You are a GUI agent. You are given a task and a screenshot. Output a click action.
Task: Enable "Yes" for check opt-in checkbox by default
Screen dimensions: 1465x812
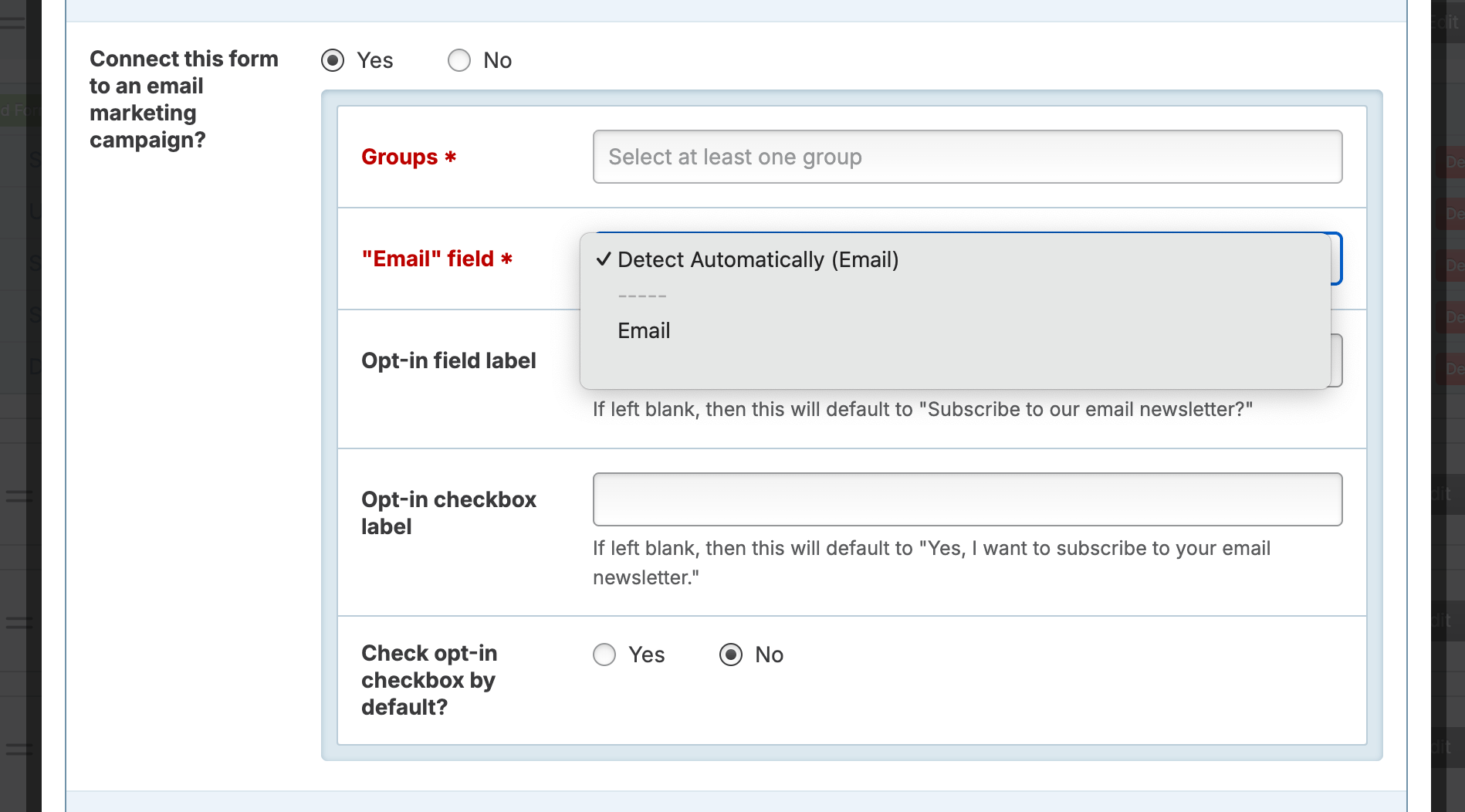(605, 655)
